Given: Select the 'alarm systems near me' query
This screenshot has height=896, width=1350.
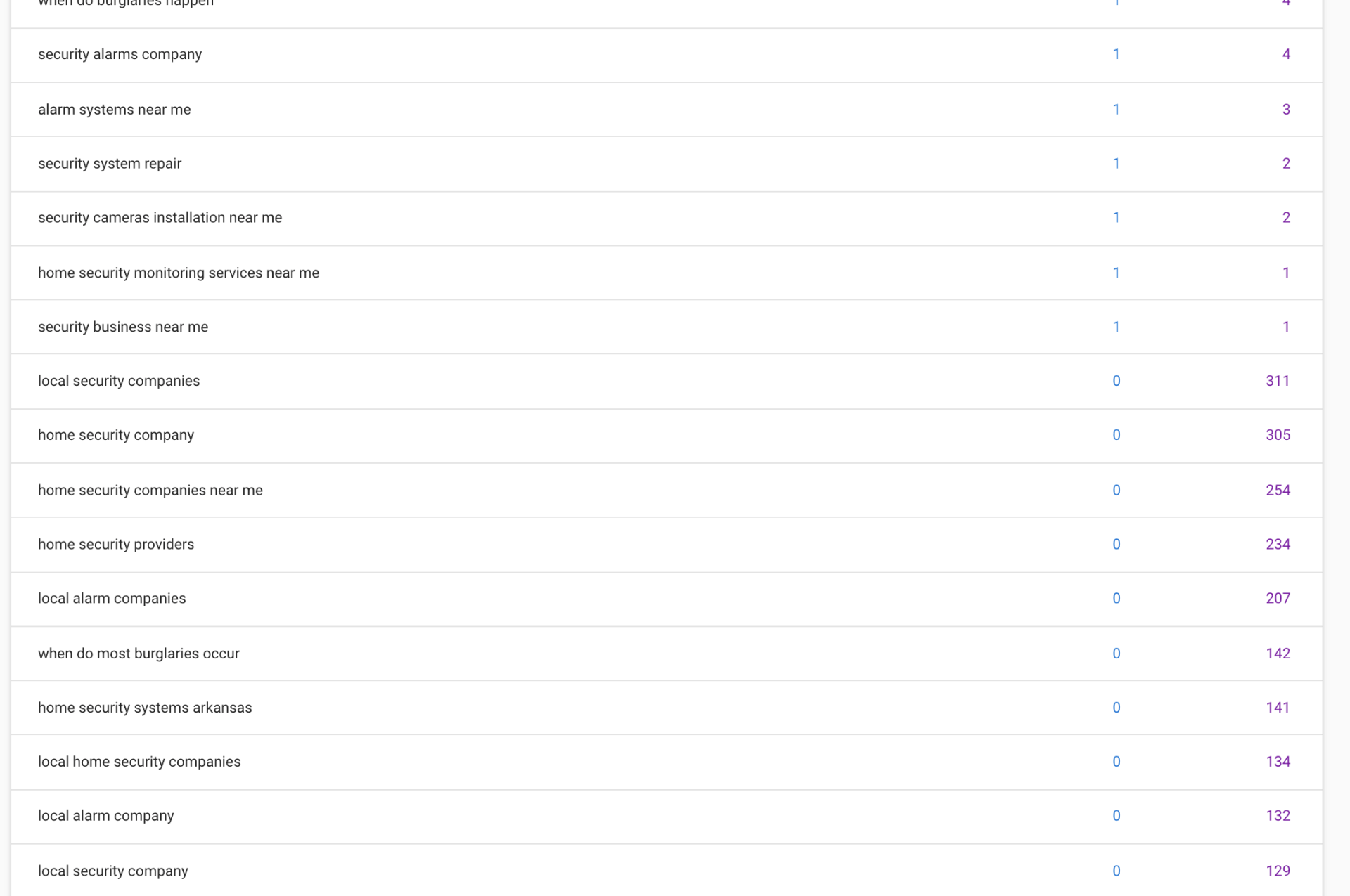Looking at the screenshot, I should [x=114, y=110].
